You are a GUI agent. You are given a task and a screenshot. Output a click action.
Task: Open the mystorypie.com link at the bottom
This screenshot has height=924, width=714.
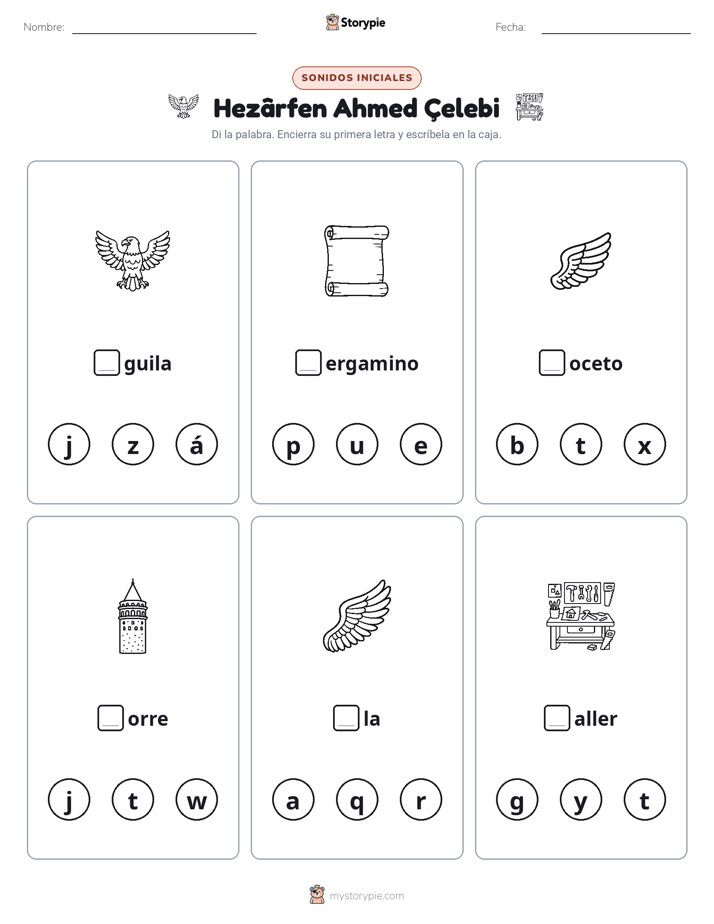(x=366, y=896)
